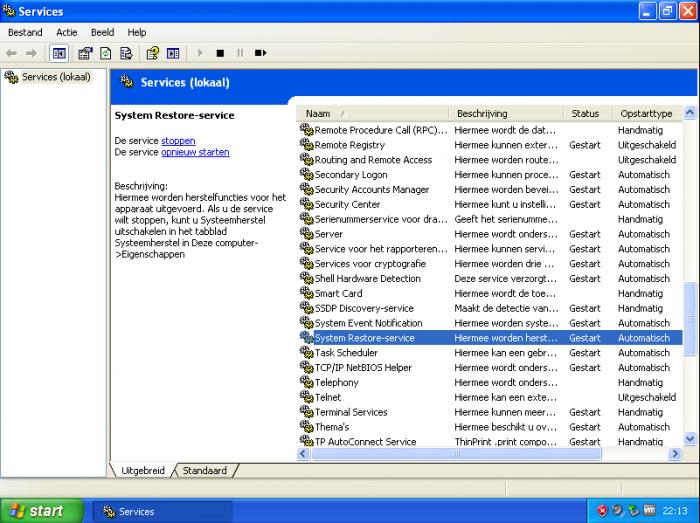Click the Services taskbar button
The height and width of the screenshot is (523, 700).
pos(162,511)
